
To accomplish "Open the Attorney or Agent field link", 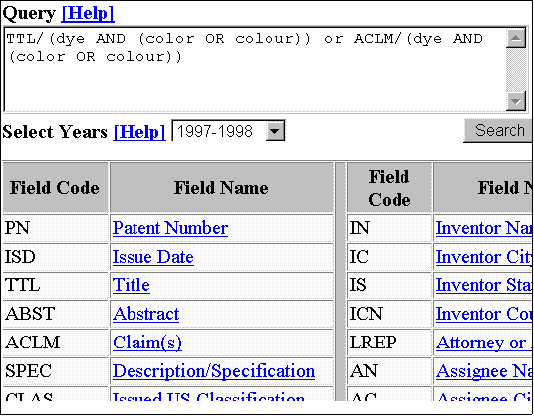I will pos(484,342).
